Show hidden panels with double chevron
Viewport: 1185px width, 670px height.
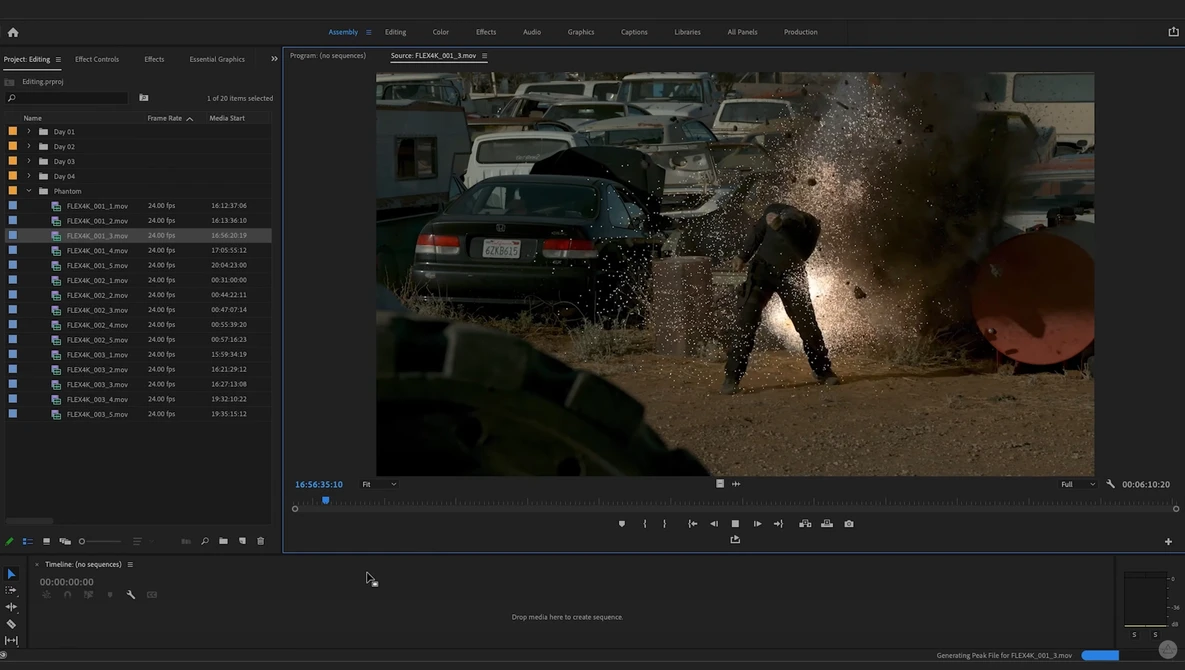tap(274, 59)
